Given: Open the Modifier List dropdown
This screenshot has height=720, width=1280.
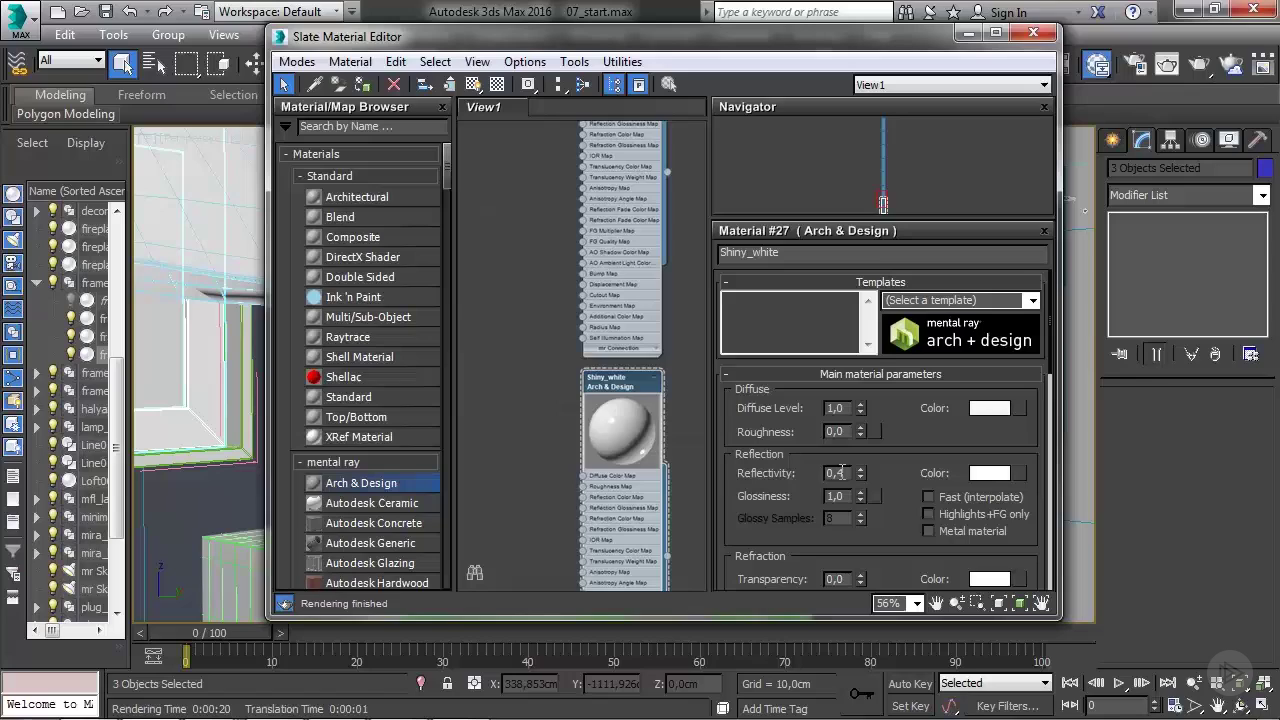Looking at the screenshot, I should [1188, 195].
